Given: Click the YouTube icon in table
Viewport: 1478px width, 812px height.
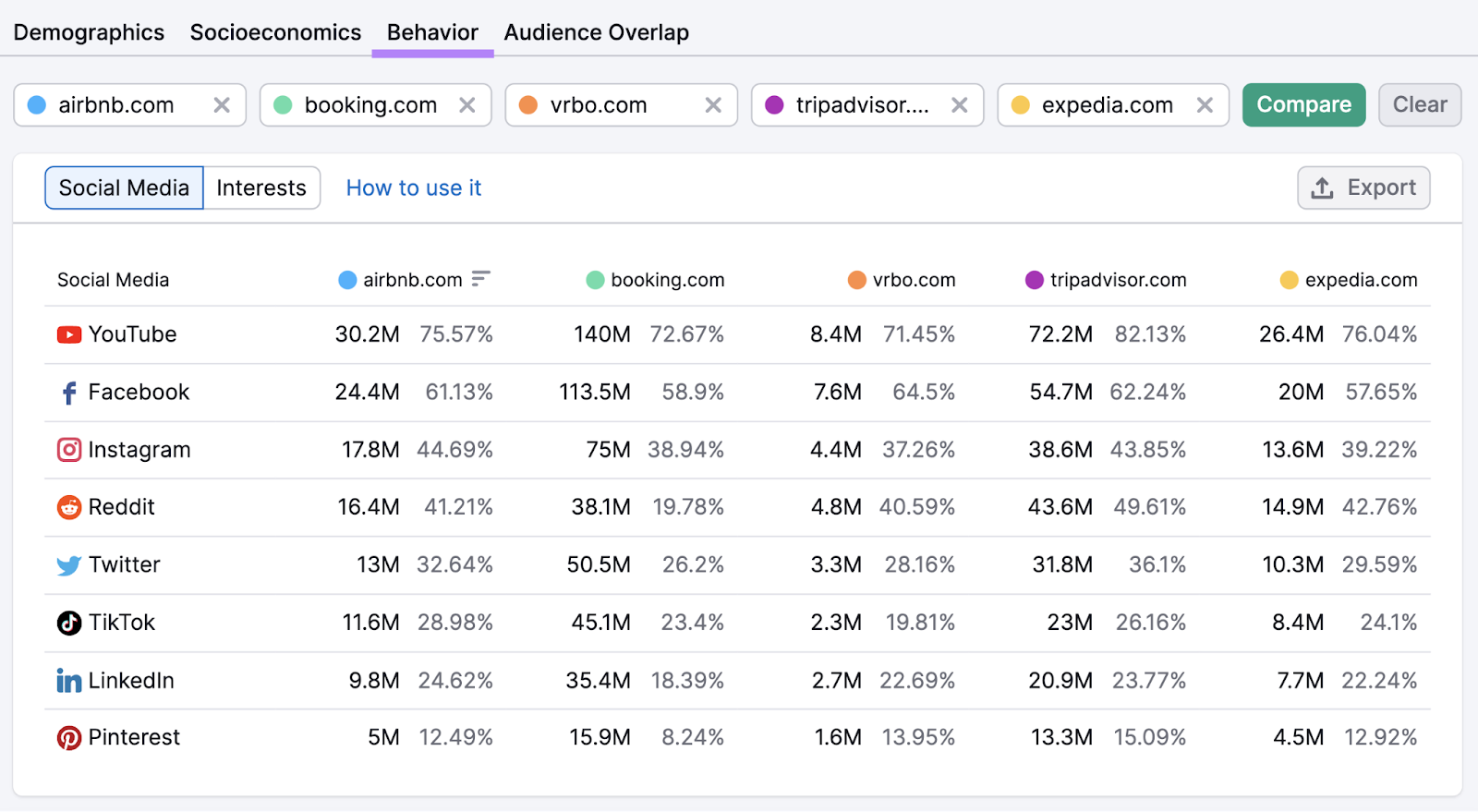Looking at the screenshot, I should point(69,334).
